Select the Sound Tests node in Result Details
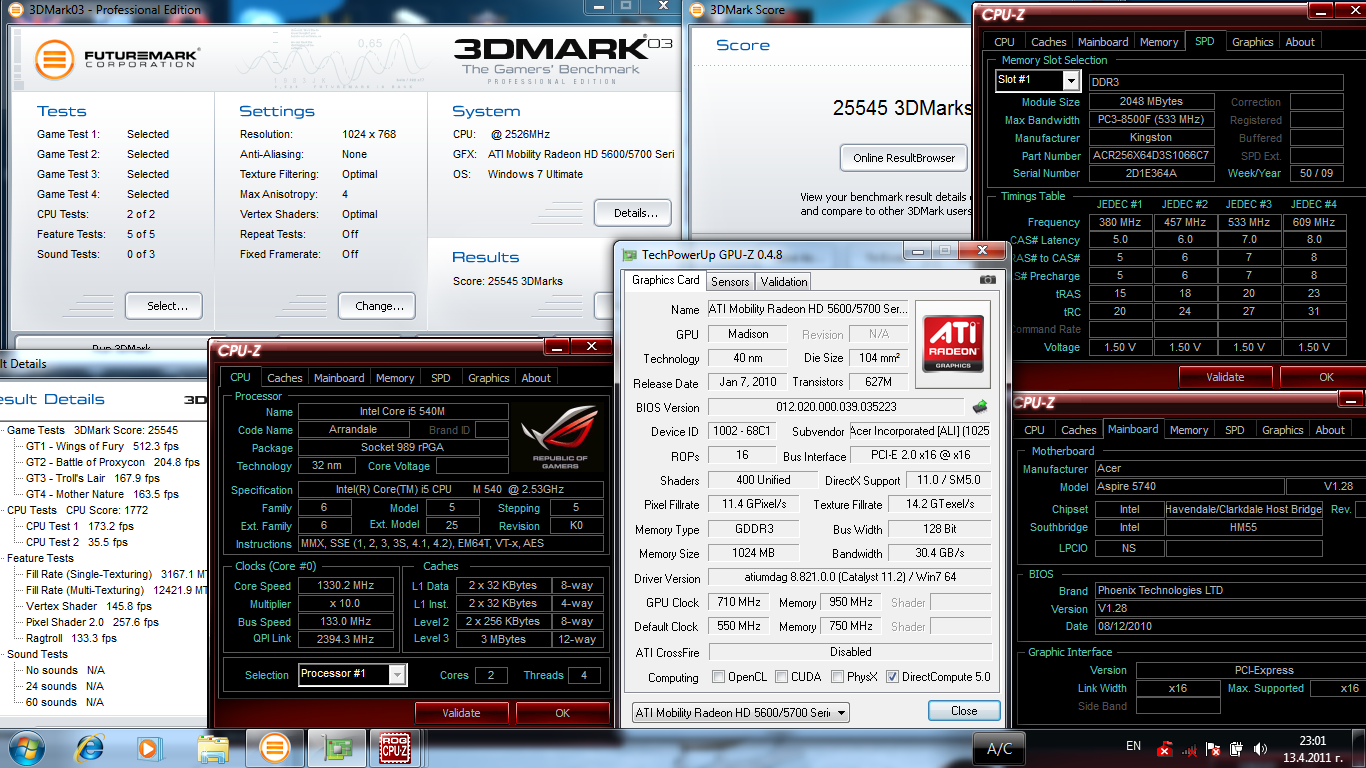Viewport: 1366px width, 768px height. pyautogui.click(x=37, y=654)
